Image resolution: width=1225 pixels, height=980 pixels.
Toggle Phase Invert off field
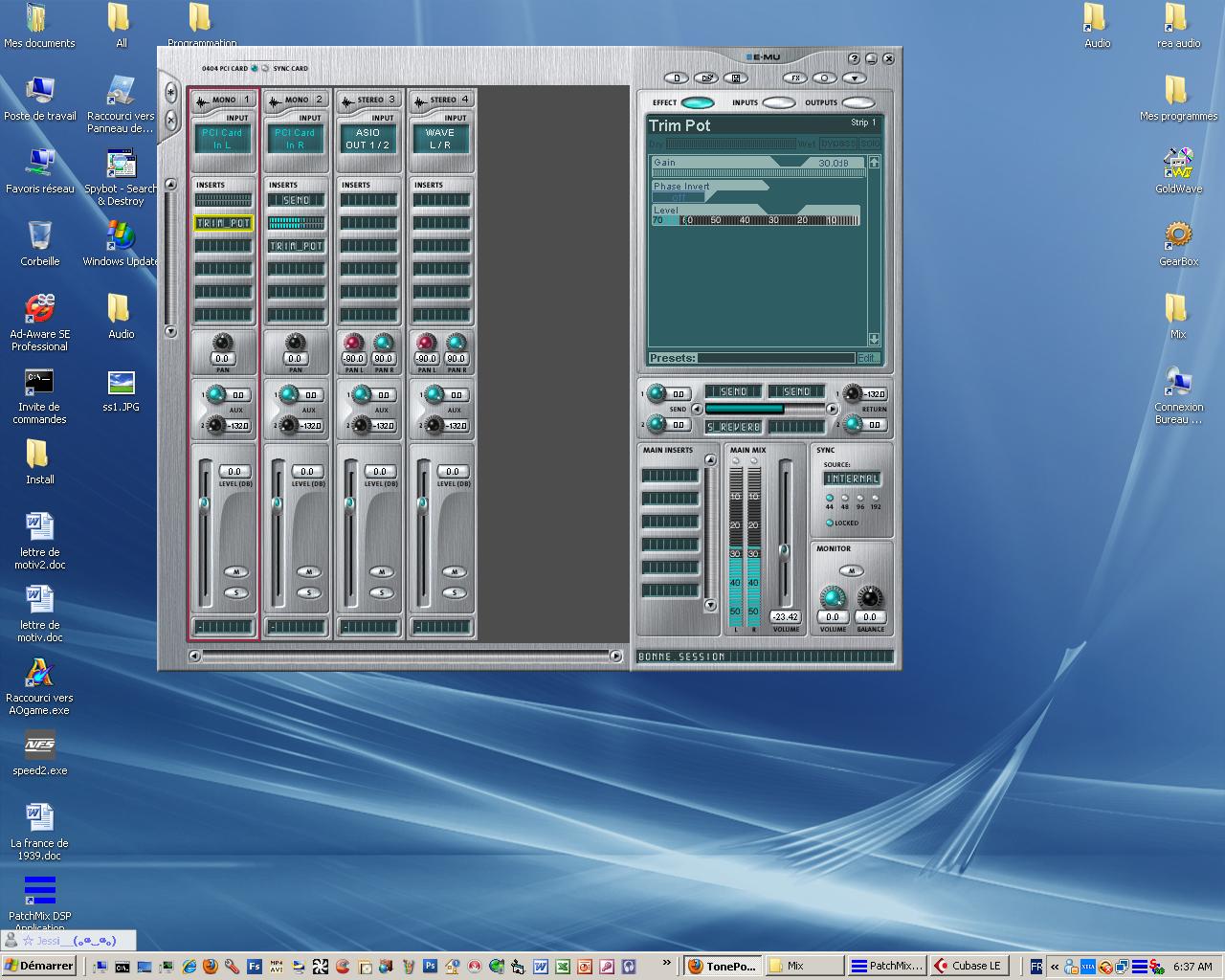tap(679, 197)
